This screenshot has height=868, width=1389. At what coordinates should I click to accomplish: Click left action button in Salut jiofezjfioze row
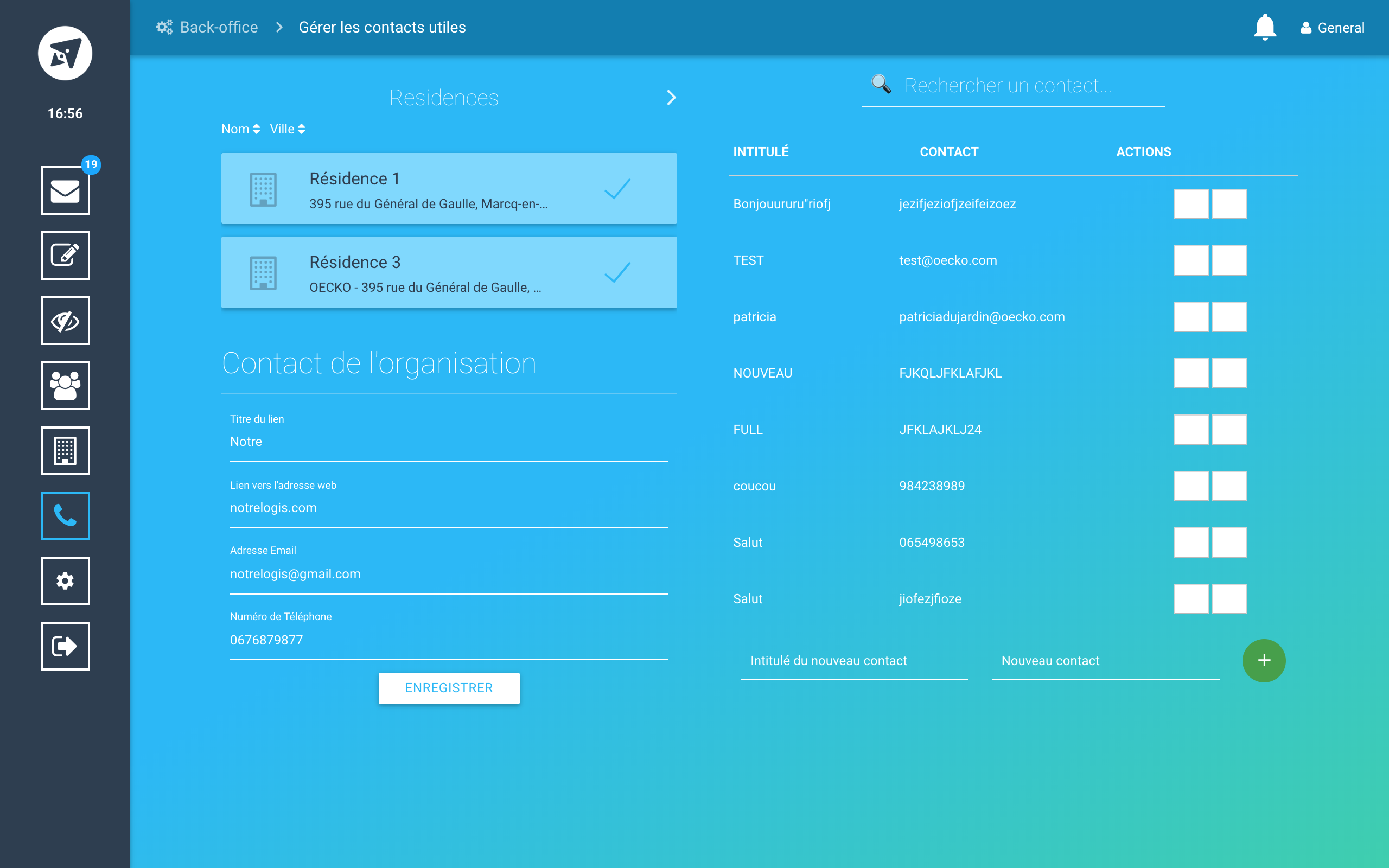point(1192,599)
